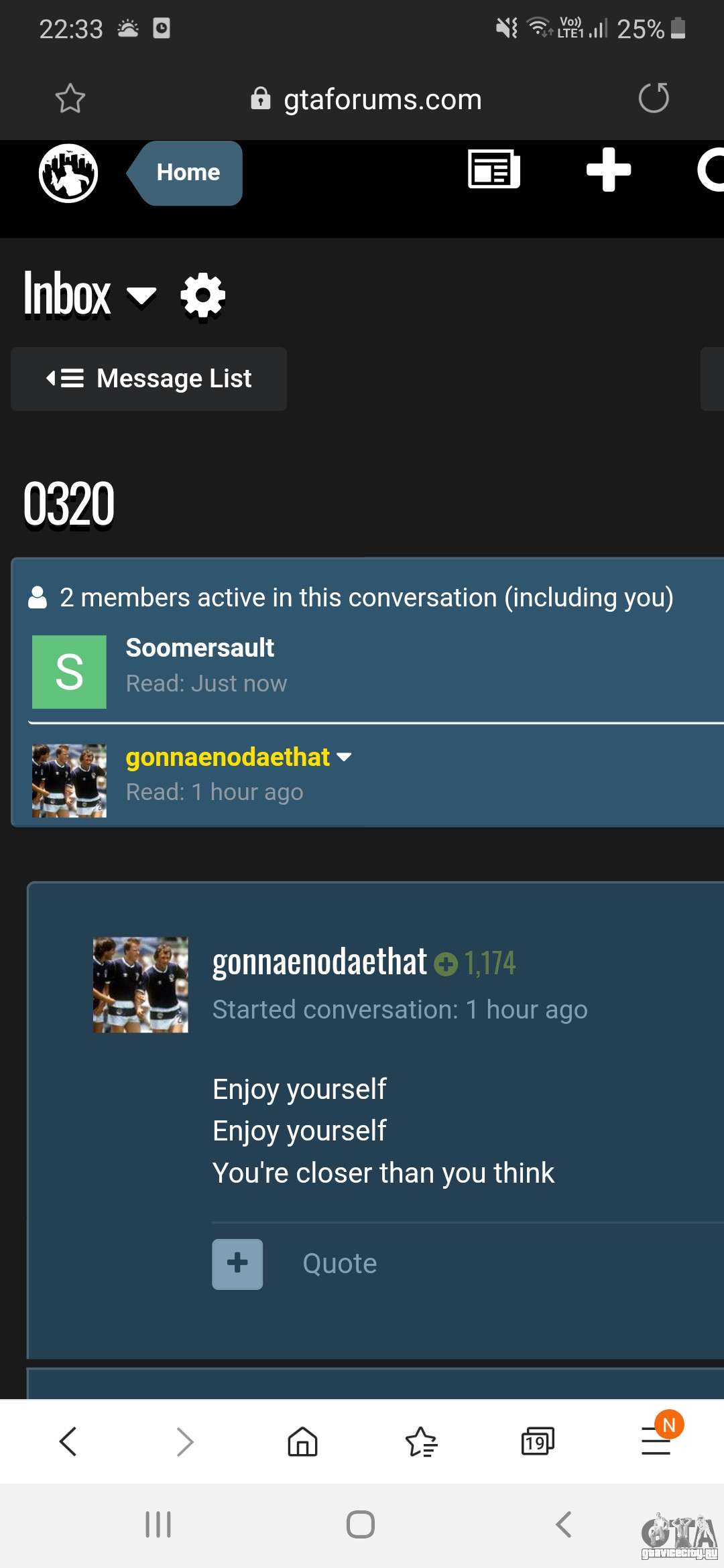Open gonnaenodaethat's avatar in the message

pyautogui.click(x=141, y=985)
